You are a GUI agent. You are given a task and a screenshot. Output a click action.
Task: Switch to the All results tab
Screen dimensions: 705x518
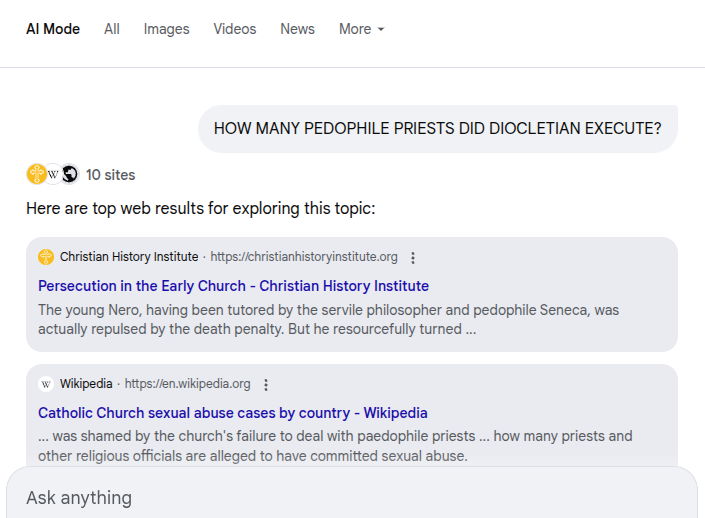pyautogui.click(x=112, y=29)
